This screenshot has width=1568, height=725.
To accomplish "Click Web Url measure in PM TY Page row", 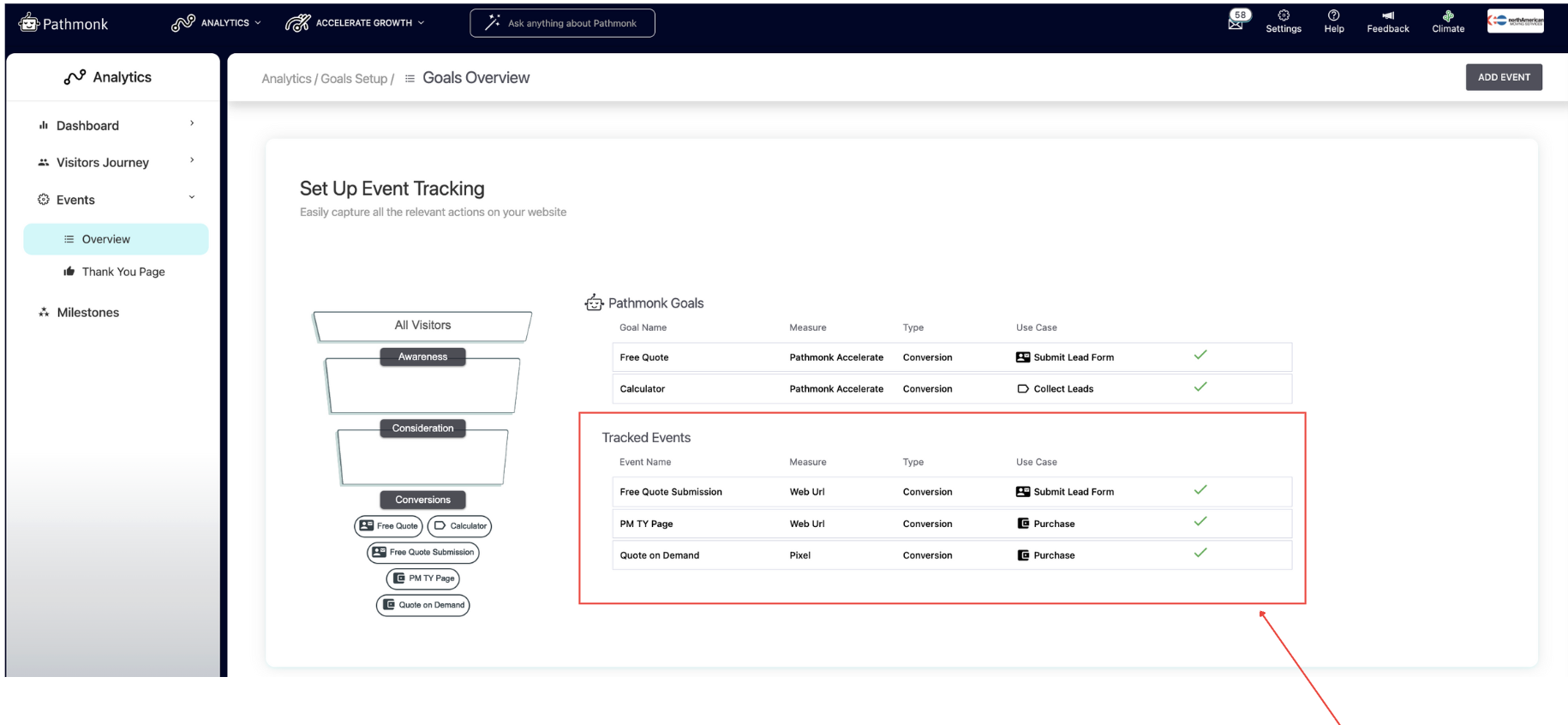I will (807, 524).
